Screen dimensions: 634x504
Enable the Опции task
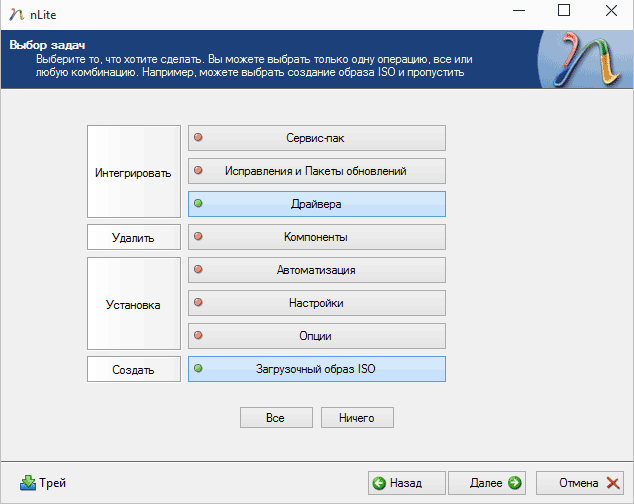[x=317, y=336]
